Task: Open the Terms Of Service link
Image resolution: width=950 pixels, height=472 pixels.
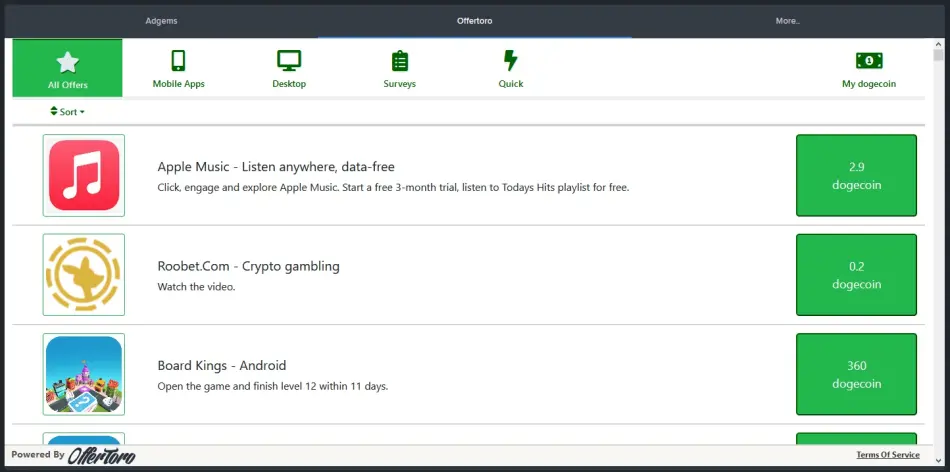Action: coord(888,455)
